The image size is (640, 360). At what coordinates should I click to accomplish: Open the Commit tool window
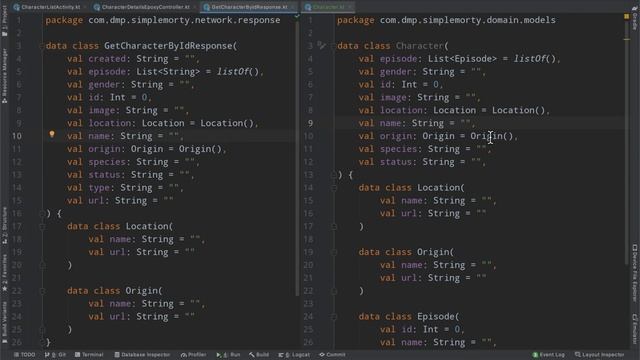(x=332, y=355)
